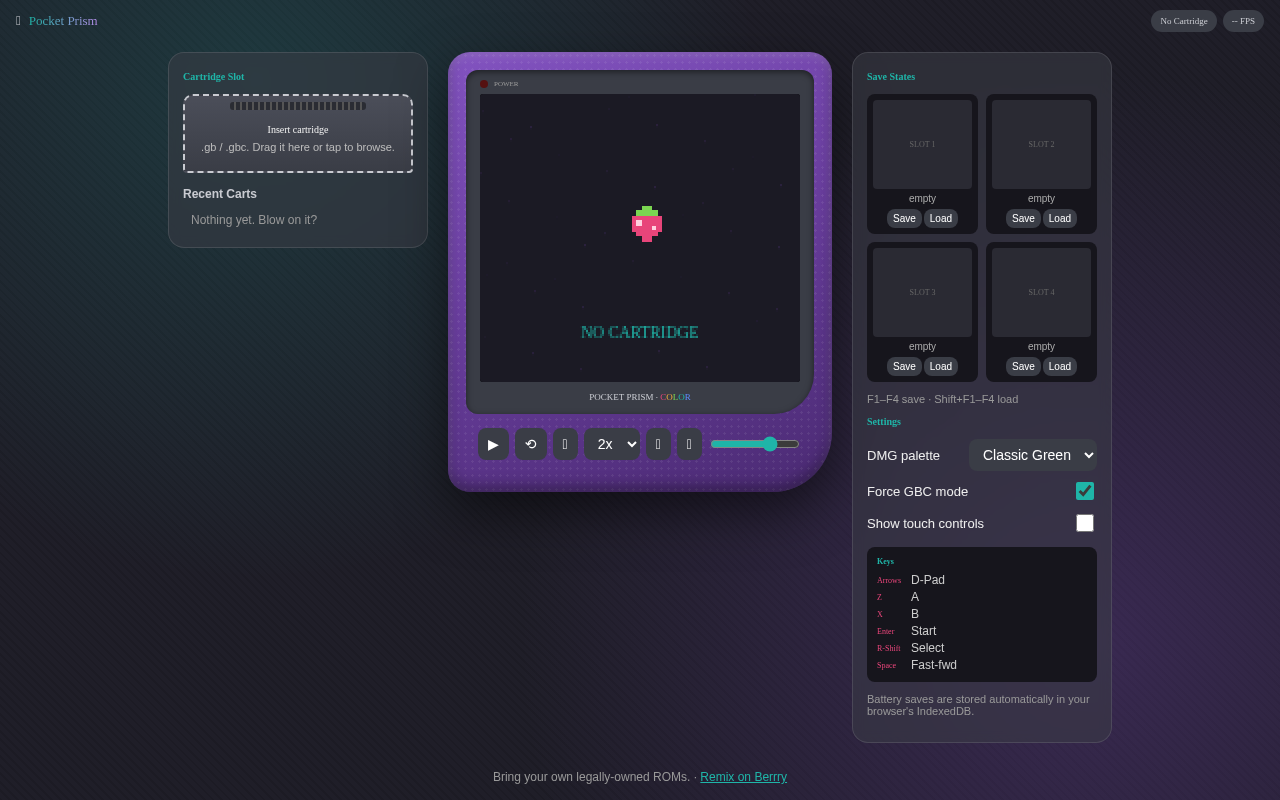
Task: Save state to Slot 2
Action: click(x=1023, y=218)
